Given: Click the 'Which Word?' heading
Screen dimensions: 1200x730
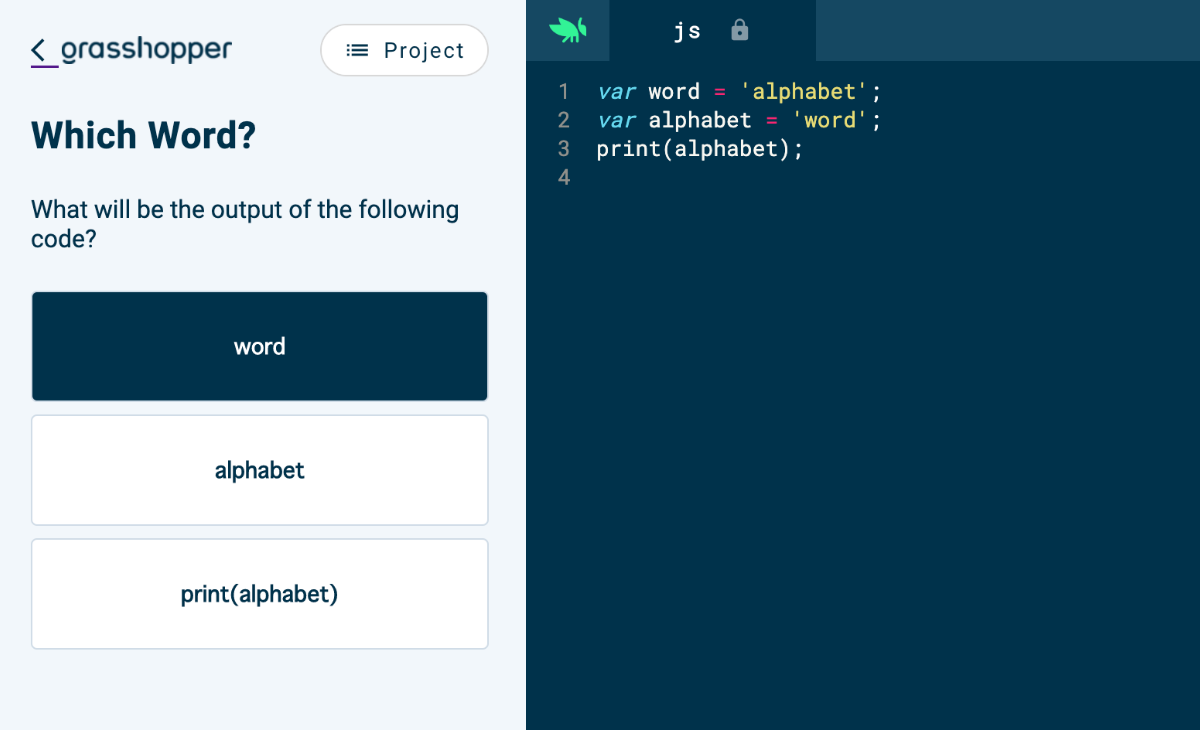Looking at the screenshot, I should coord(144,135).
